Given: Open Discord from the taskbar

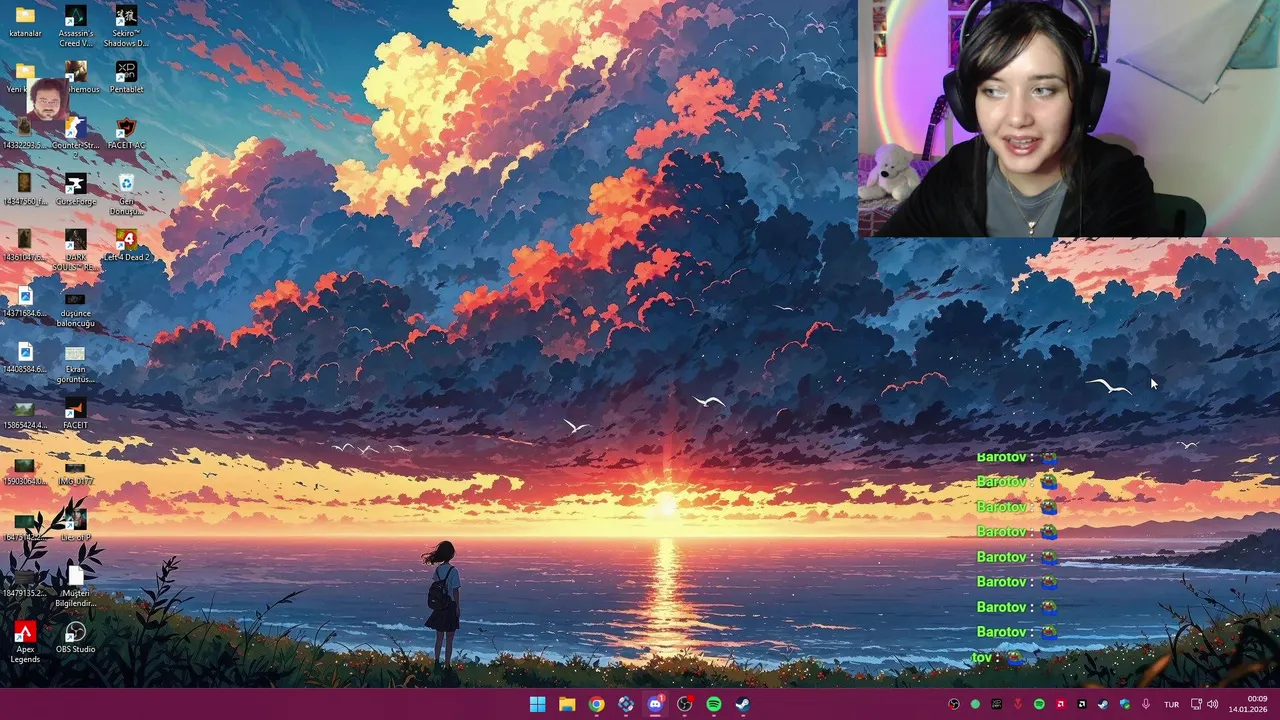Looking at the screenshot, I should 655,704.
